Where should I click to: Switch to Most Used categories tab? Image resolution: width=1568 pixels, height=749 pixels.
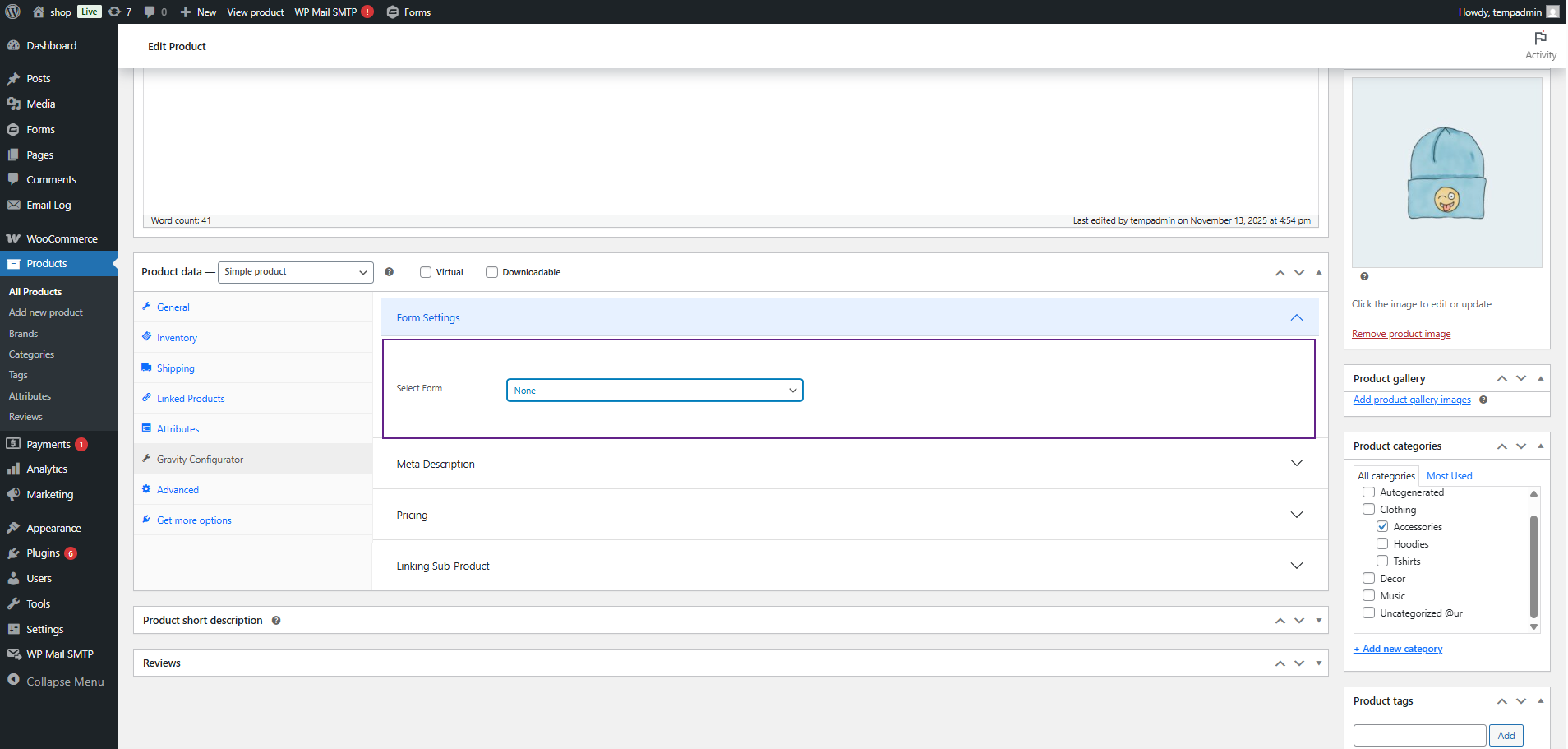coord(1449,476)
